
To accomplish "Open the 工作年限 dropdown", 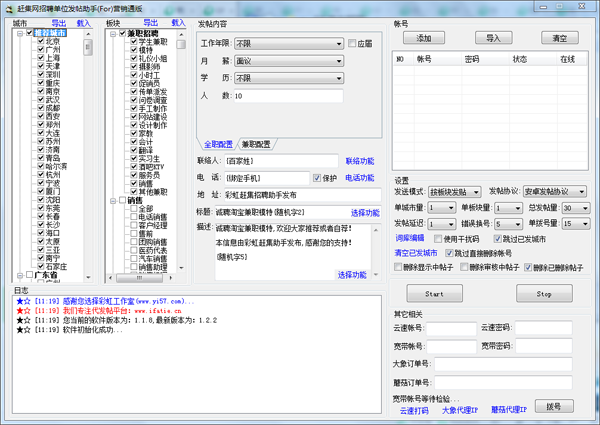I will [289, 44].
